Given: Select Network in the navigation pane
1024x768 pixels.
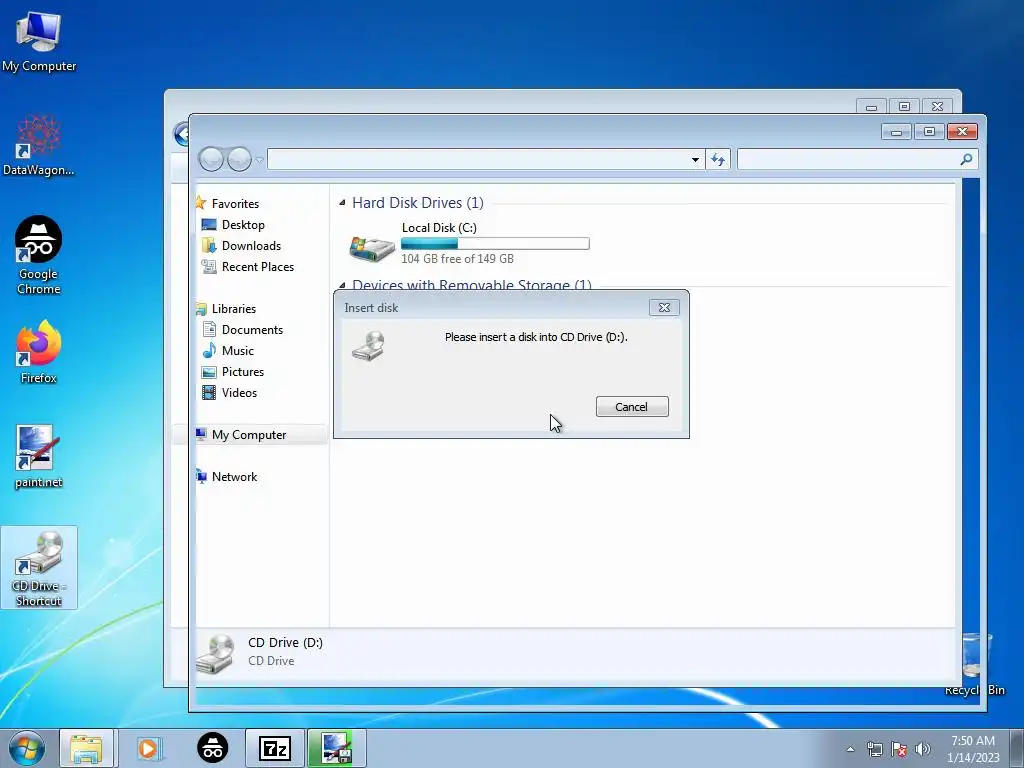Looking at the screenshot, I should click(234, 477).
